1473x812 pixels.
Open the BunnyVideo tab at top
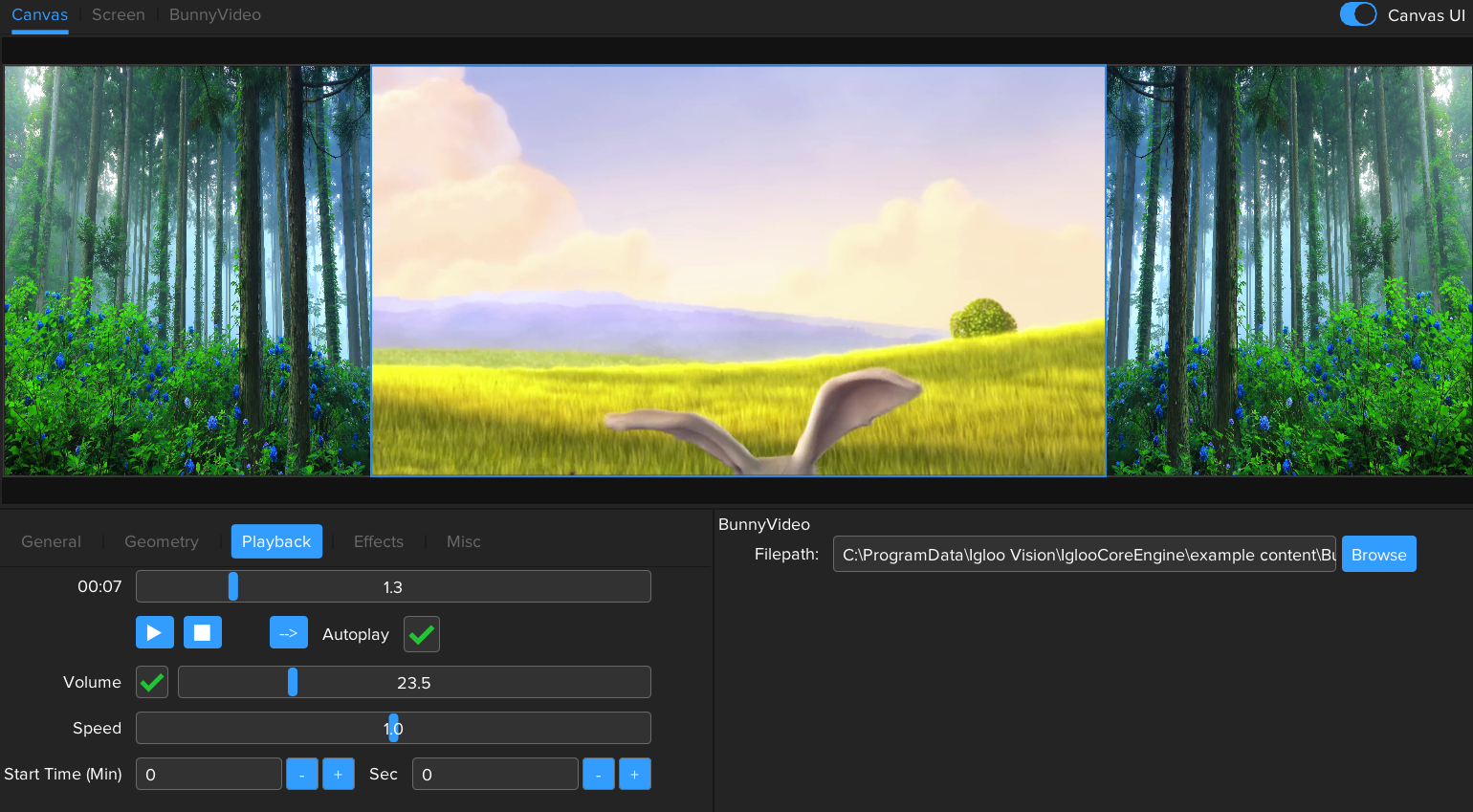[x=215, y=15]
